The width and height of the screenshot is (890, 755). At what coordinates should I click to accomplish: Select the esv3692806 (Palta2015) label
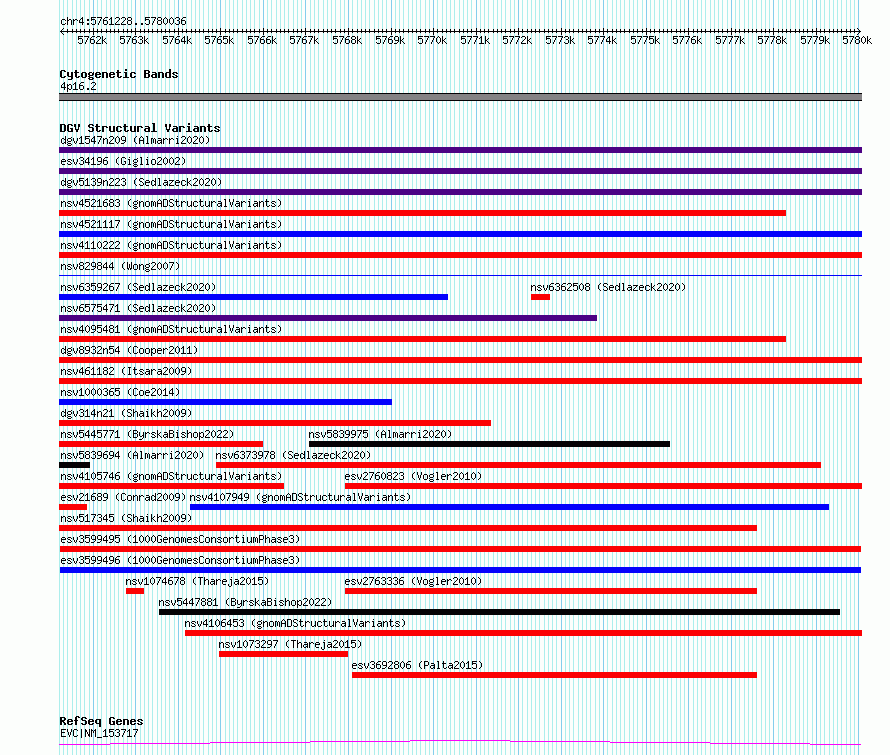point(417,665)
